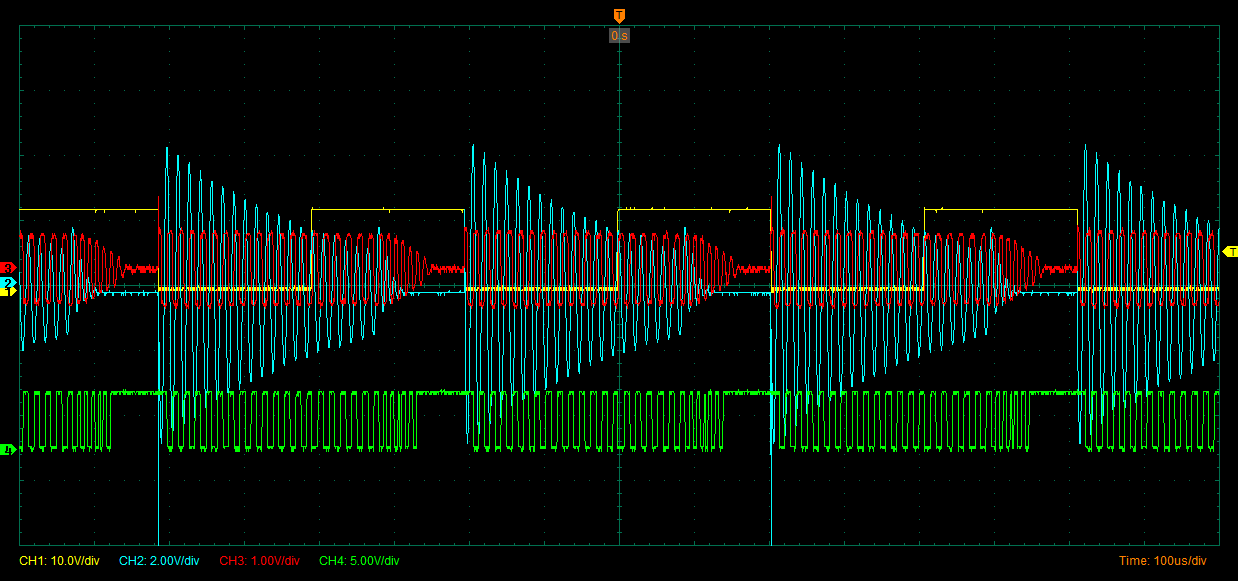Change the Time 100us/div timebase setting
Viewport: 1238px width, 581px height.
coord(1162,561)
